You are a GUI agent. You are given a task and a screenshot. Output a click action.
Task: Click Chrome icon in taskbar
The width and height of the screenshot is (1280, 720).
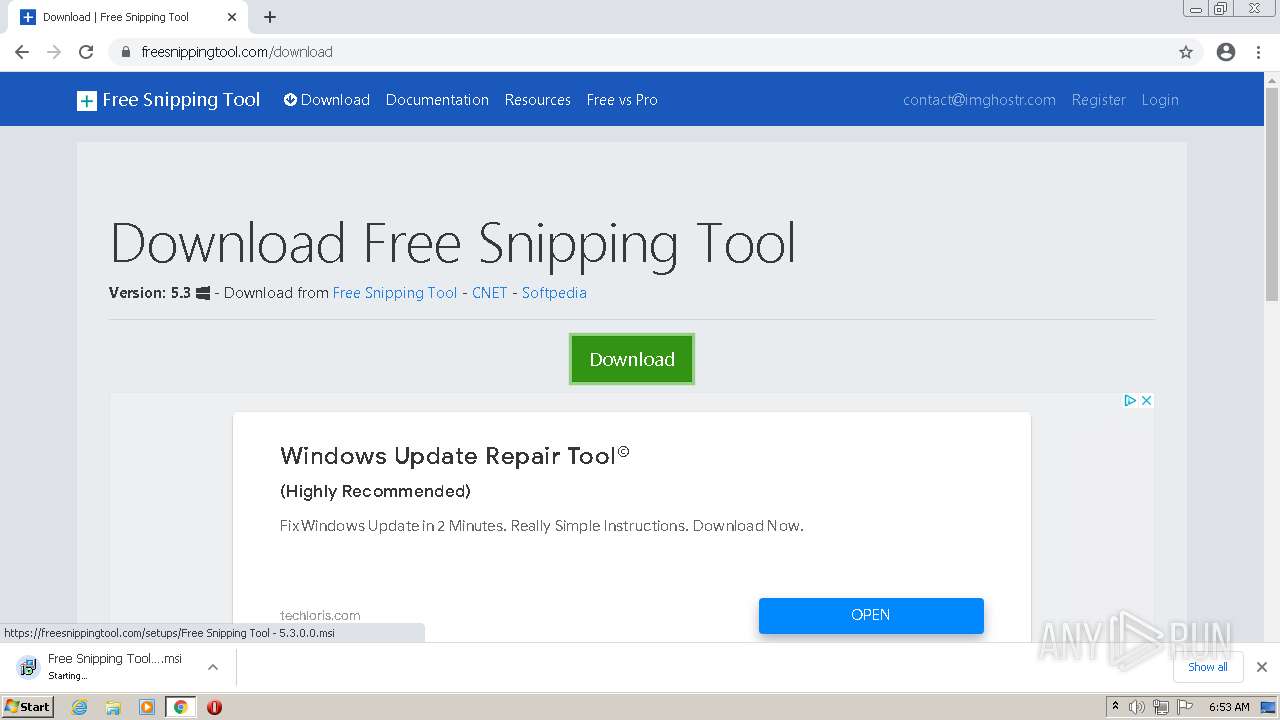point(180,707)
